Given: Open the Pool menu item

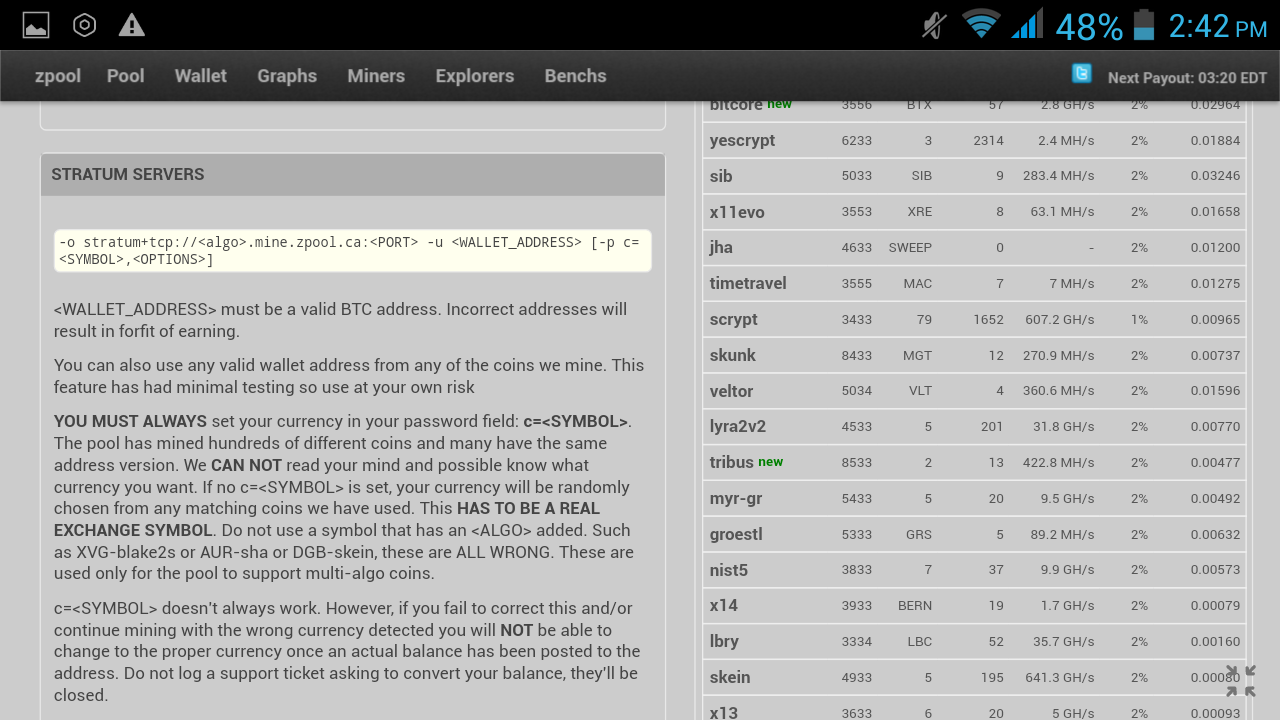Looking at the screenshot, I should [126, 76].
